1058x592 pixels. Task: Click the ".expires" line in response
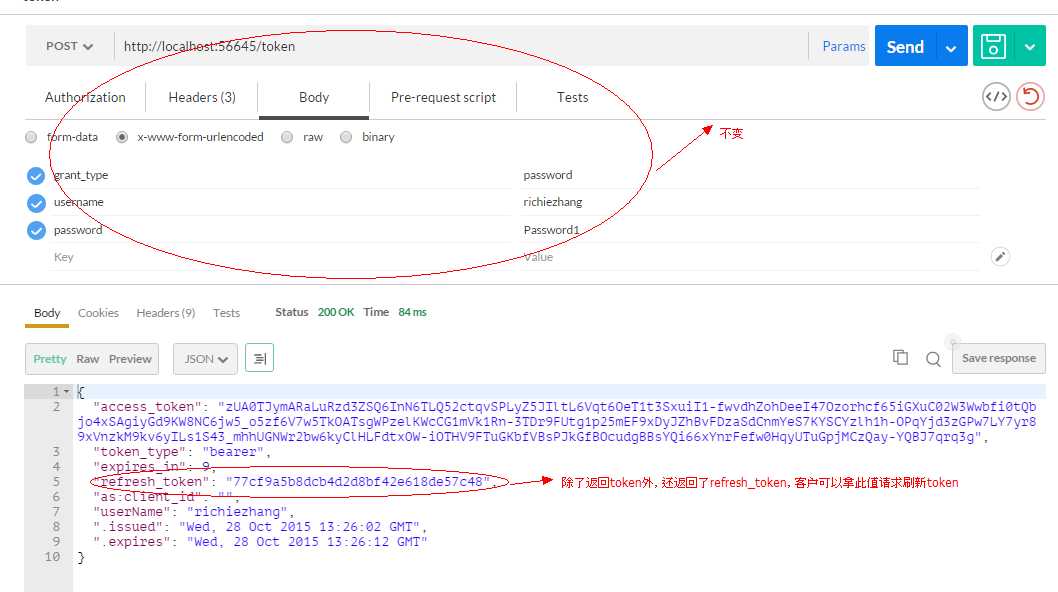click(x=260, y=542)
